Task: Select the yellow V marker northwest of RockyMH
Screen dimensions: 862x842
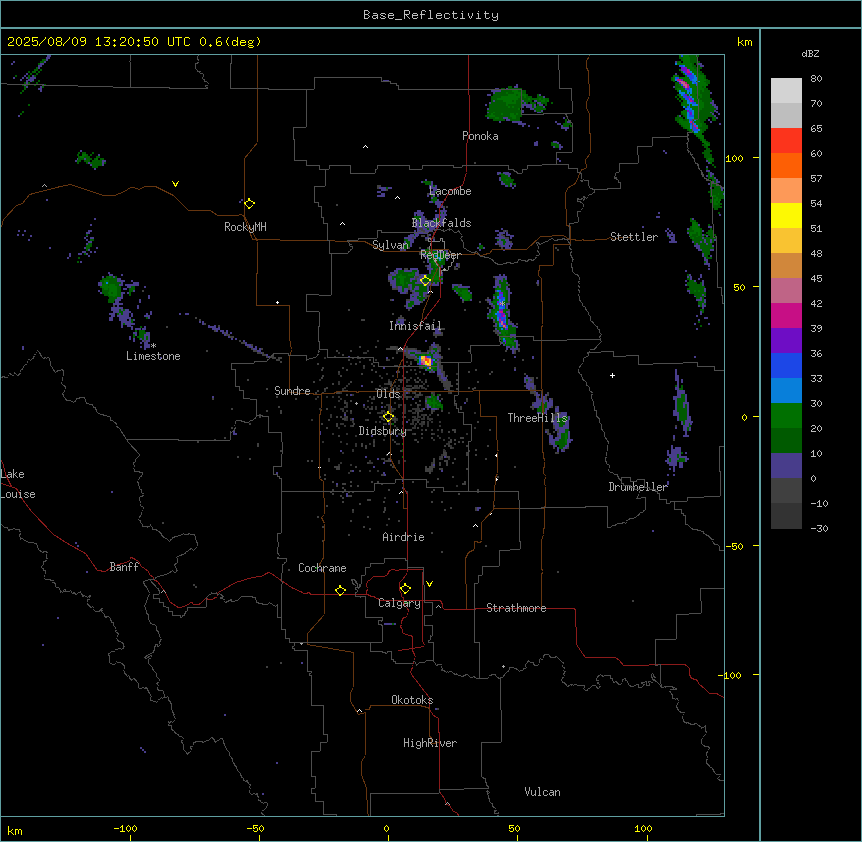Action: (175, 184)
